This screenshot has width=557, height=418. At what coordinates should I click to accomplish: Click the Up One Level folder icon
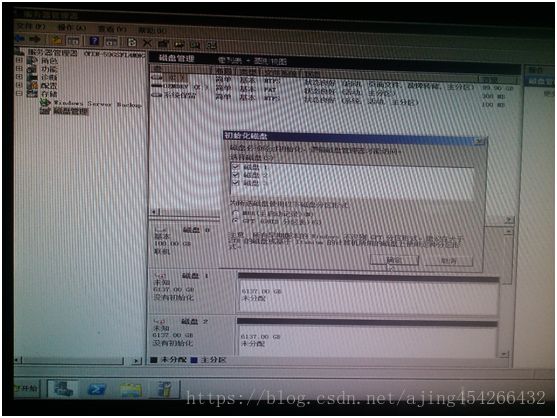click(57, 40)
